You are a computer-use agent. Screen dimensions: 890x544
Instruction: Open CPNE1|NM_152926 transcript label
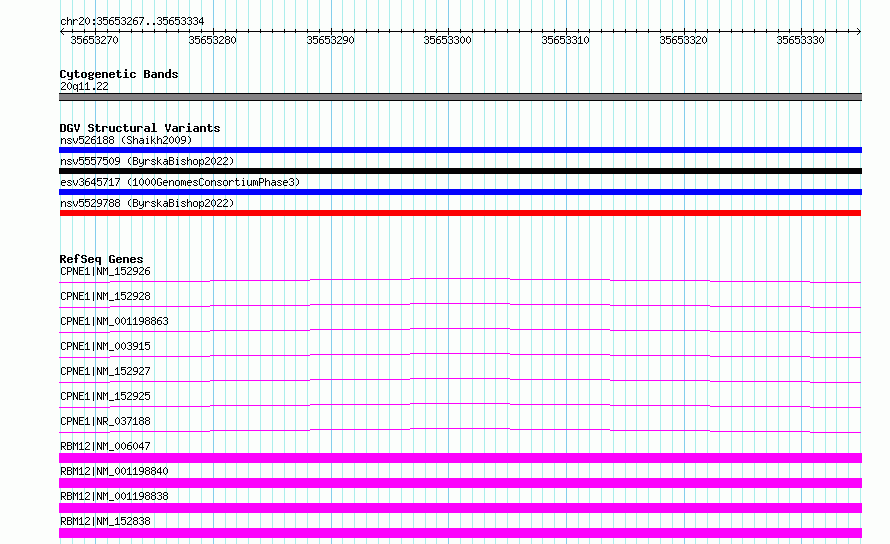[105, 271]
